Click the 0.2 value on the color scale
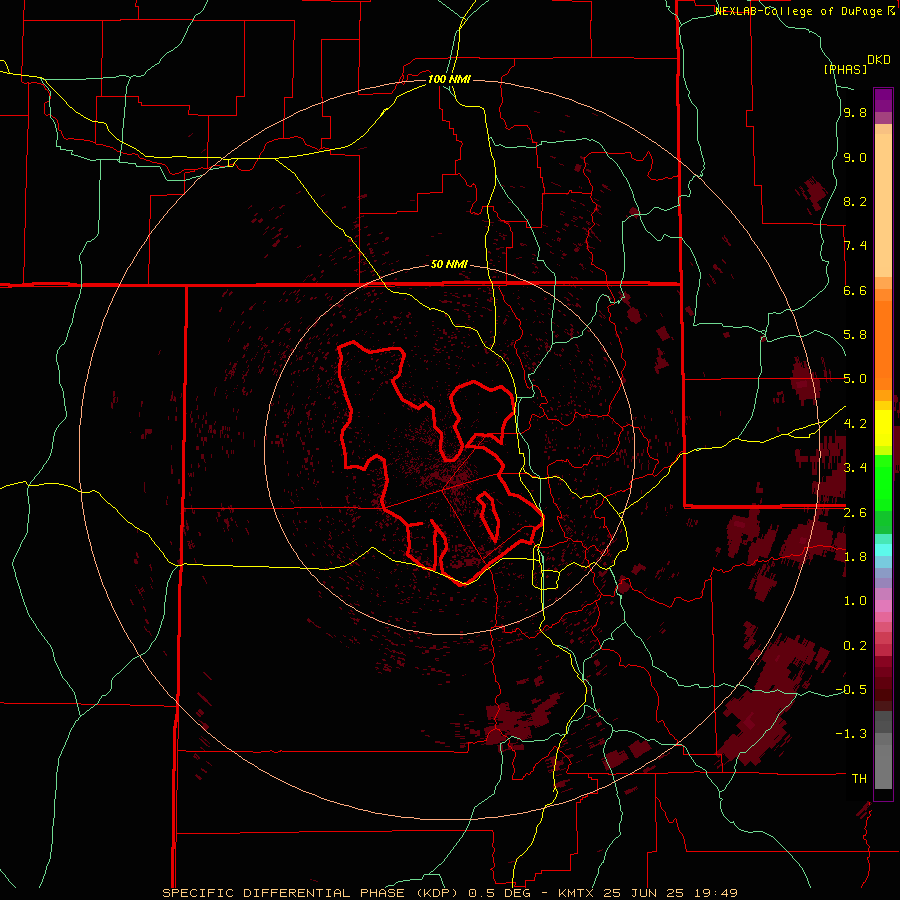Screen dimensions: 900x900 point(855,645)
